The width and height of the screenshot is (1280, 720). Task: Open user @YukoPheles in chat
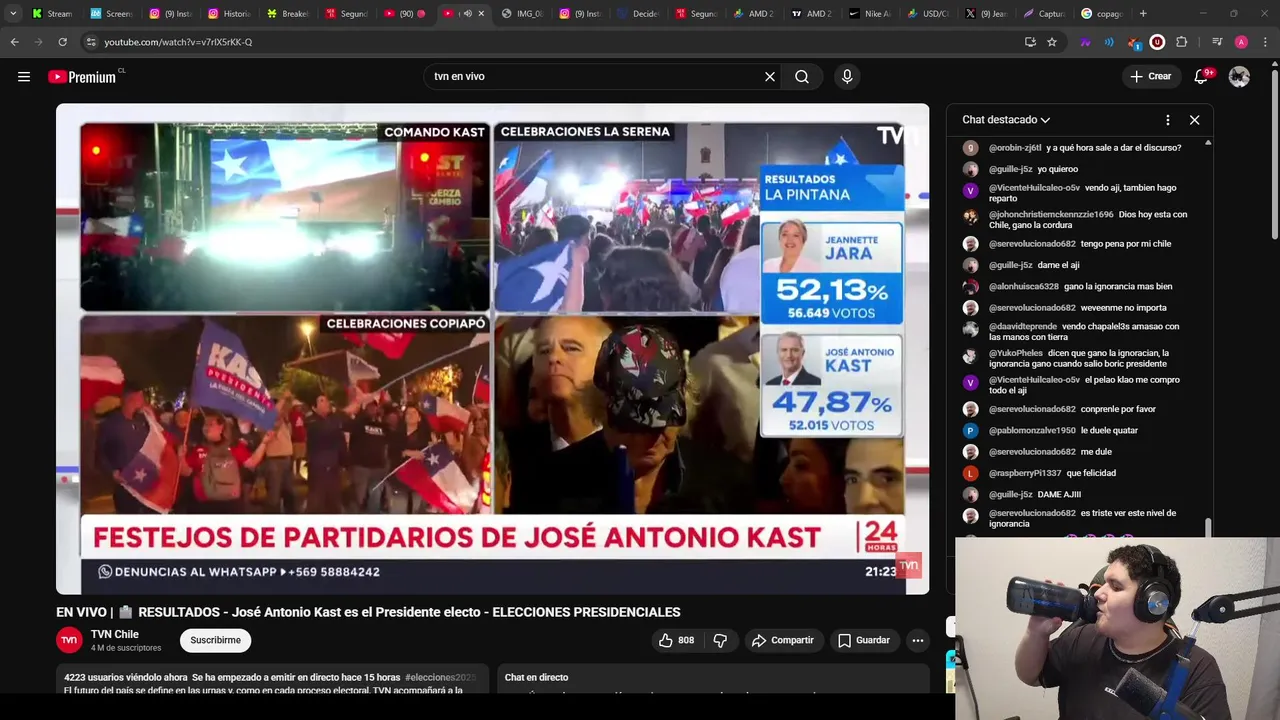(x=1015, y=353)
